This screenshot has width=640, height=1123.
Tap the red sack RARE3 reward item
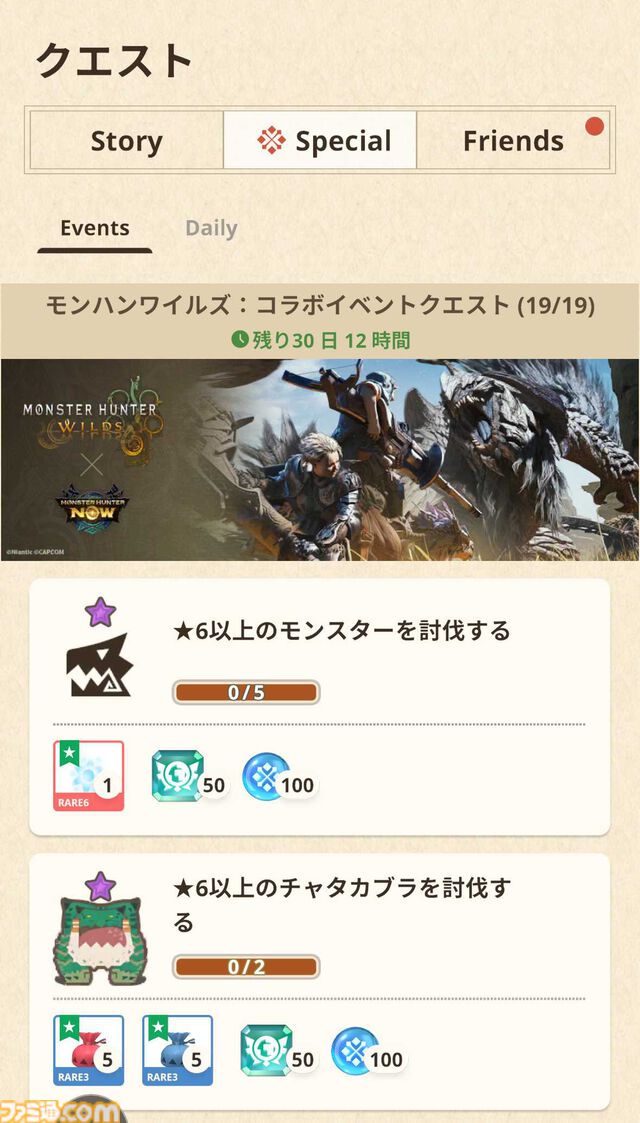point(89,1050)
